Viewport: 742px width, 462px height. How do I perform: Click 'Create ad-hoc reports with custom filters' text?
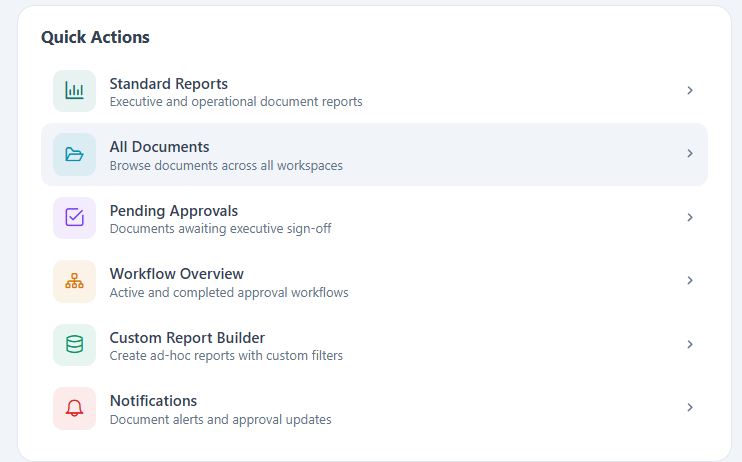(226, 355)
